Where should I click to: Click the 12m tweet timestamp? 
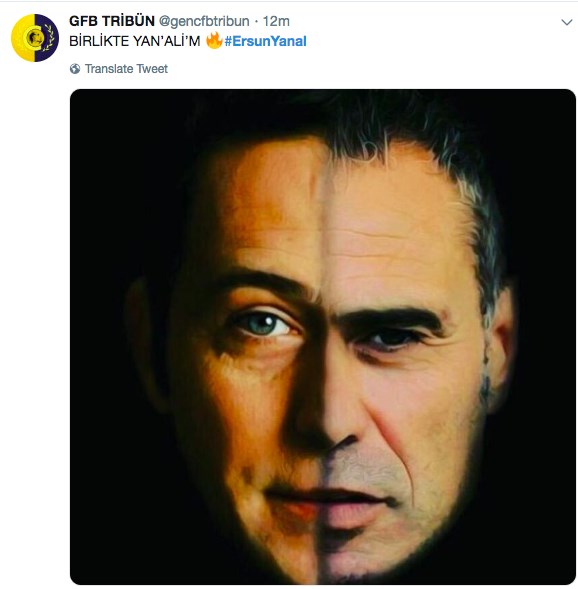[x=276, y=21]
